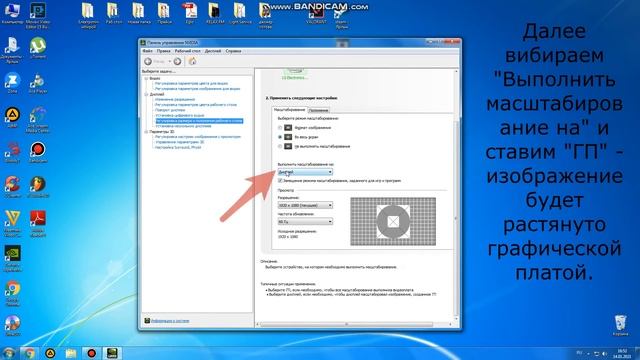Open the Adobe Acrobat desktop shortcut
640x360 pixels.
click(38, 224)
